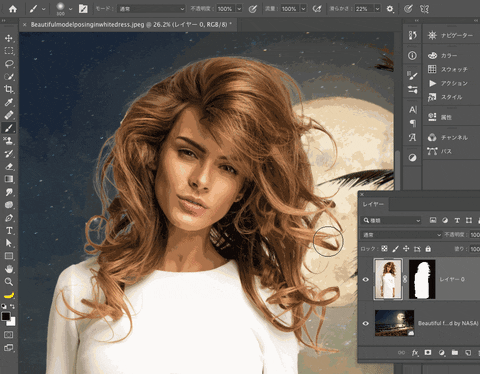This screenshot has height=374, width=480.
Task: Click the foreground black color swatch
Action: coord(6,316)
